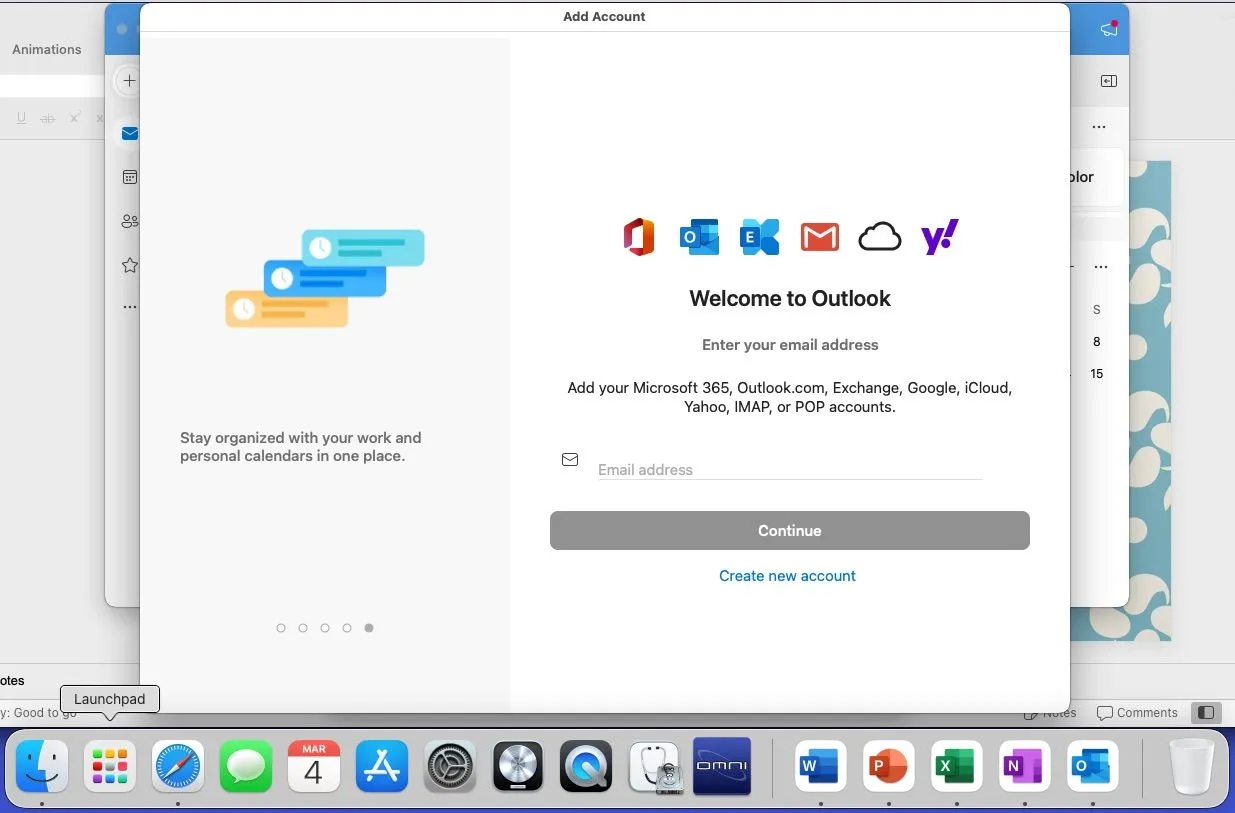Click the ellipsis at bottom of Outlook sidebar
The width and height of the screenshot is (1235, 813).
click(x=129, y=307)
